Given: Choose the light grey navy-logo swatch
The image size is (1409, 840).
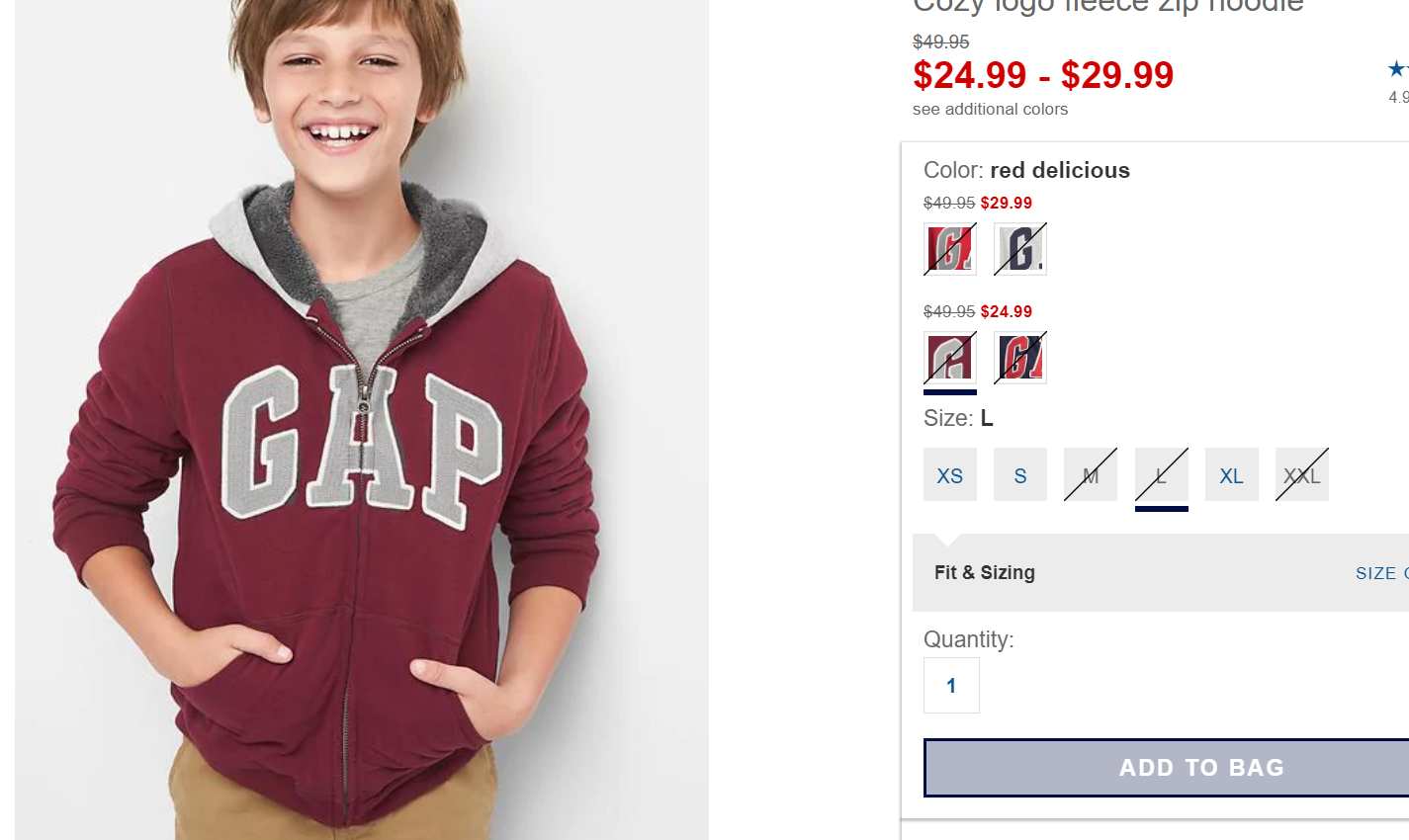Looking at the screenshot, I should coord(1019,249).
